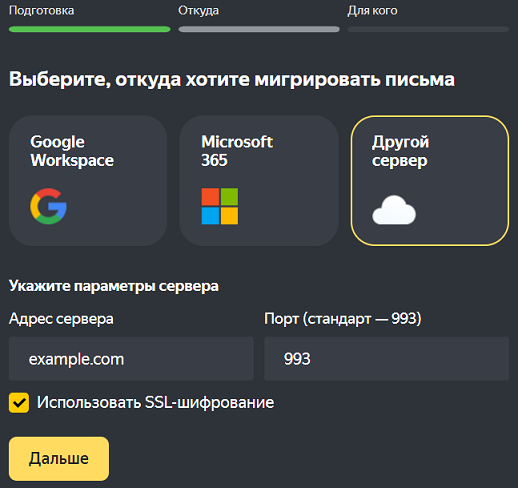Focus the port field showing 993

coord(387,359)
